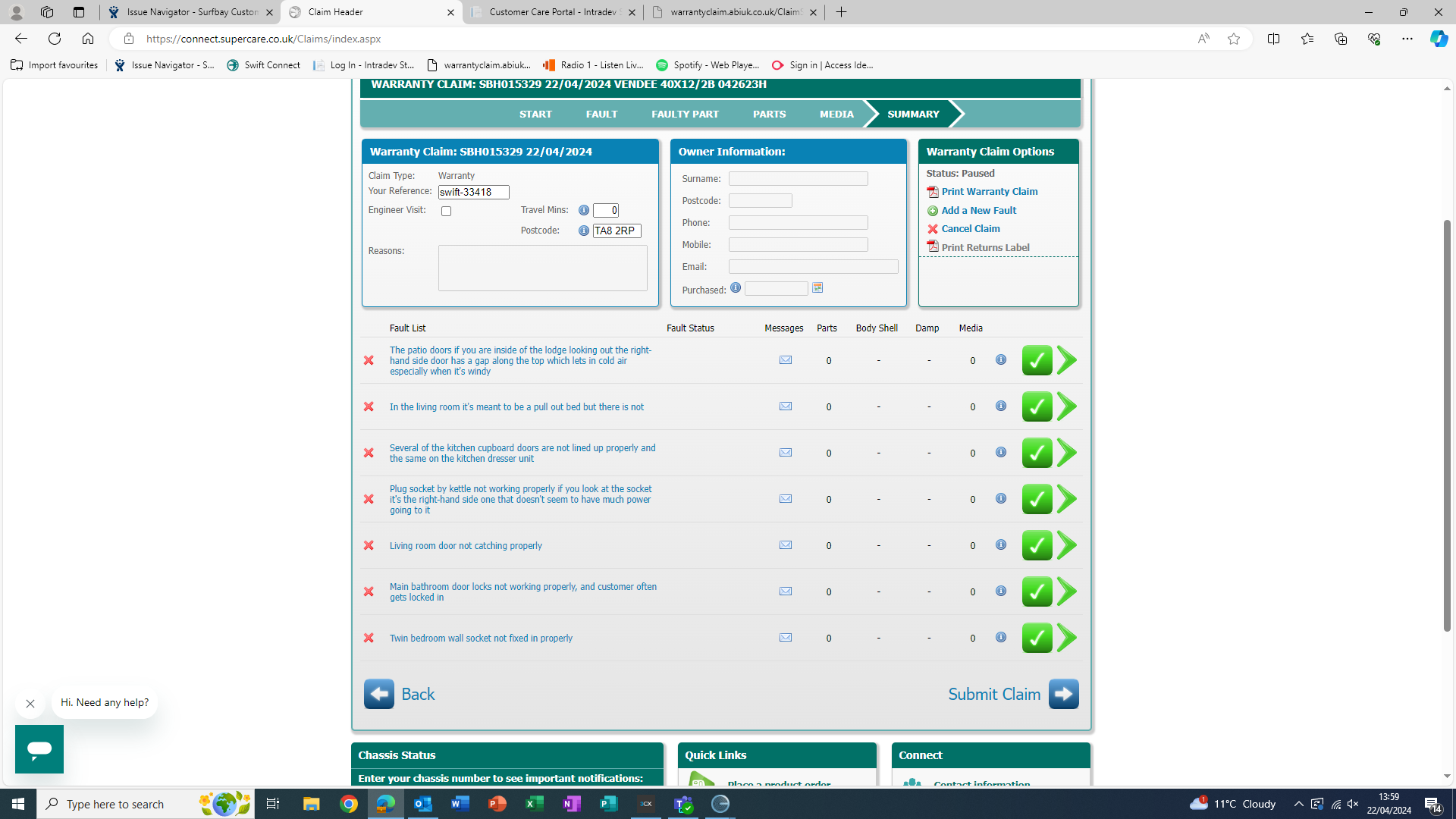The image size is (1456, 819).
Task: Click green arrow on living room door row
Action: click(x=1067, y=545)
